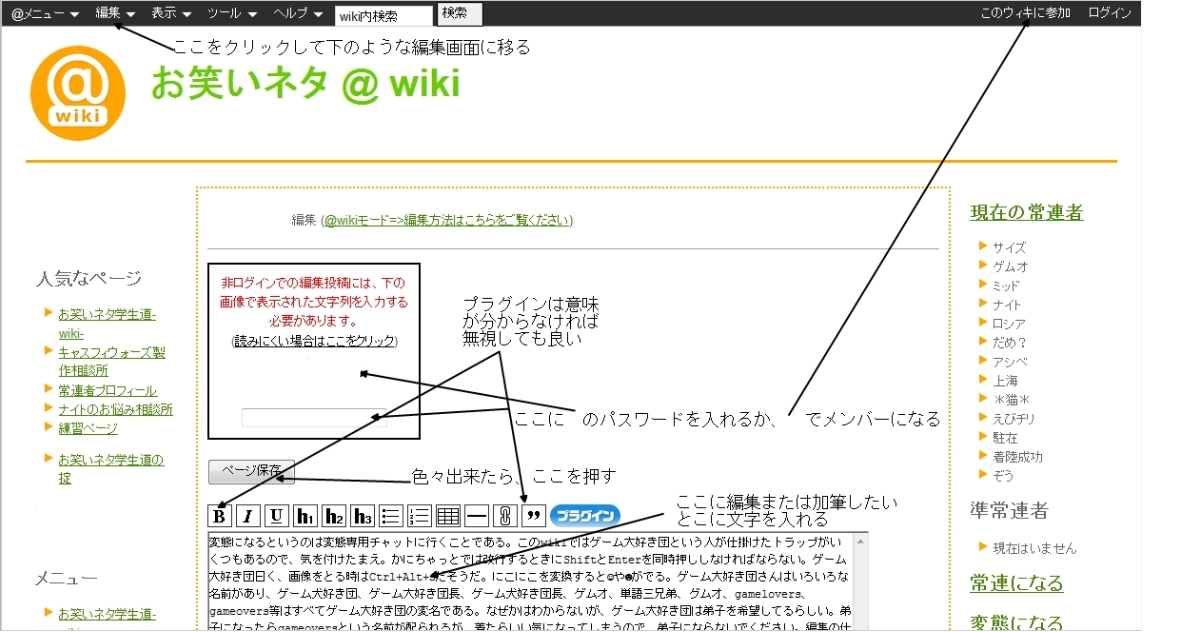Insert heading level 3 with h3 icon
Viewport: 1186px width, 632px height.
(363, 516)
